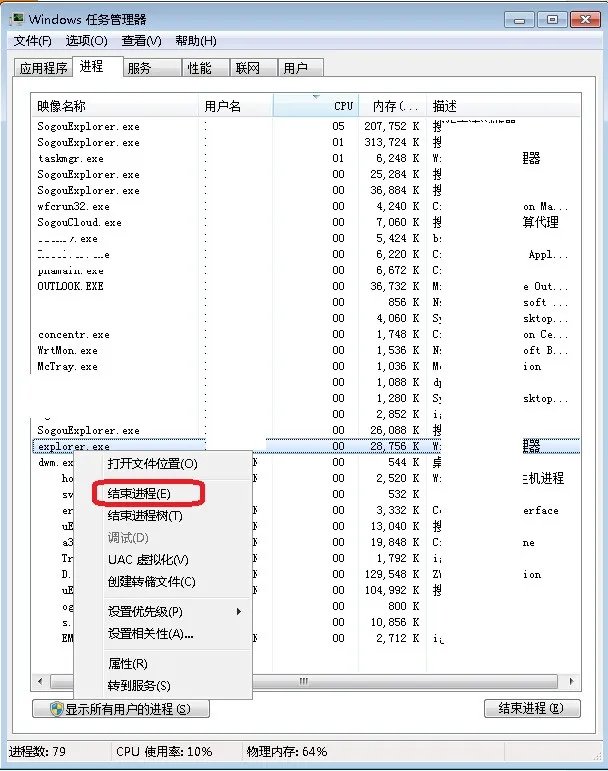608x771 pixels.
Task: Click the 物理内存: 64% status entry
Action: pyautogui.click(x=287, y=751)
